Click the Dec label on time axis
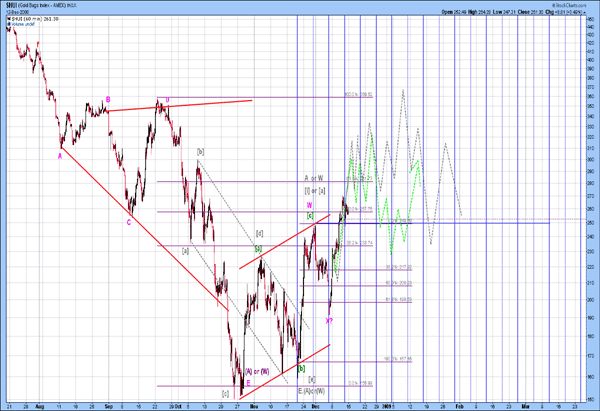The width and height of the screenshot is (600, 411). point(316,406)
